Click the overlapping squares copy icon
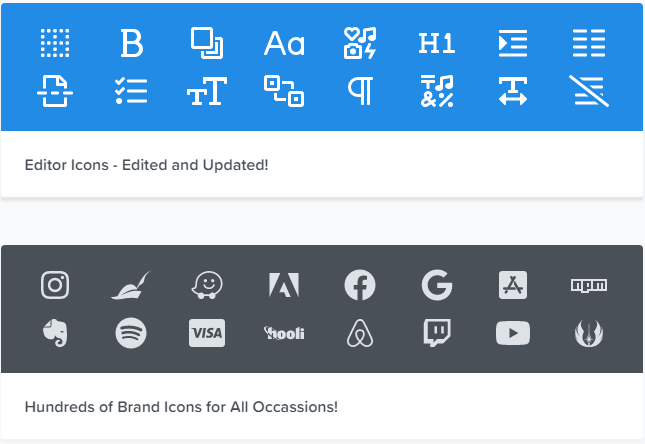Image resolution: width=645 pixels, height=444 pixels. tap(207, 43)
